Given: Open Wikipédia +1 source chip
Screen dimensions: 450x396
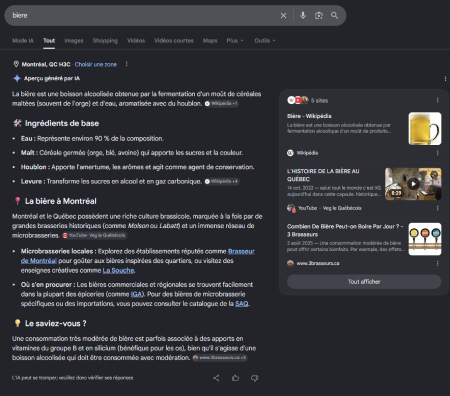Looking at the screenshot, I should [221, 104].
